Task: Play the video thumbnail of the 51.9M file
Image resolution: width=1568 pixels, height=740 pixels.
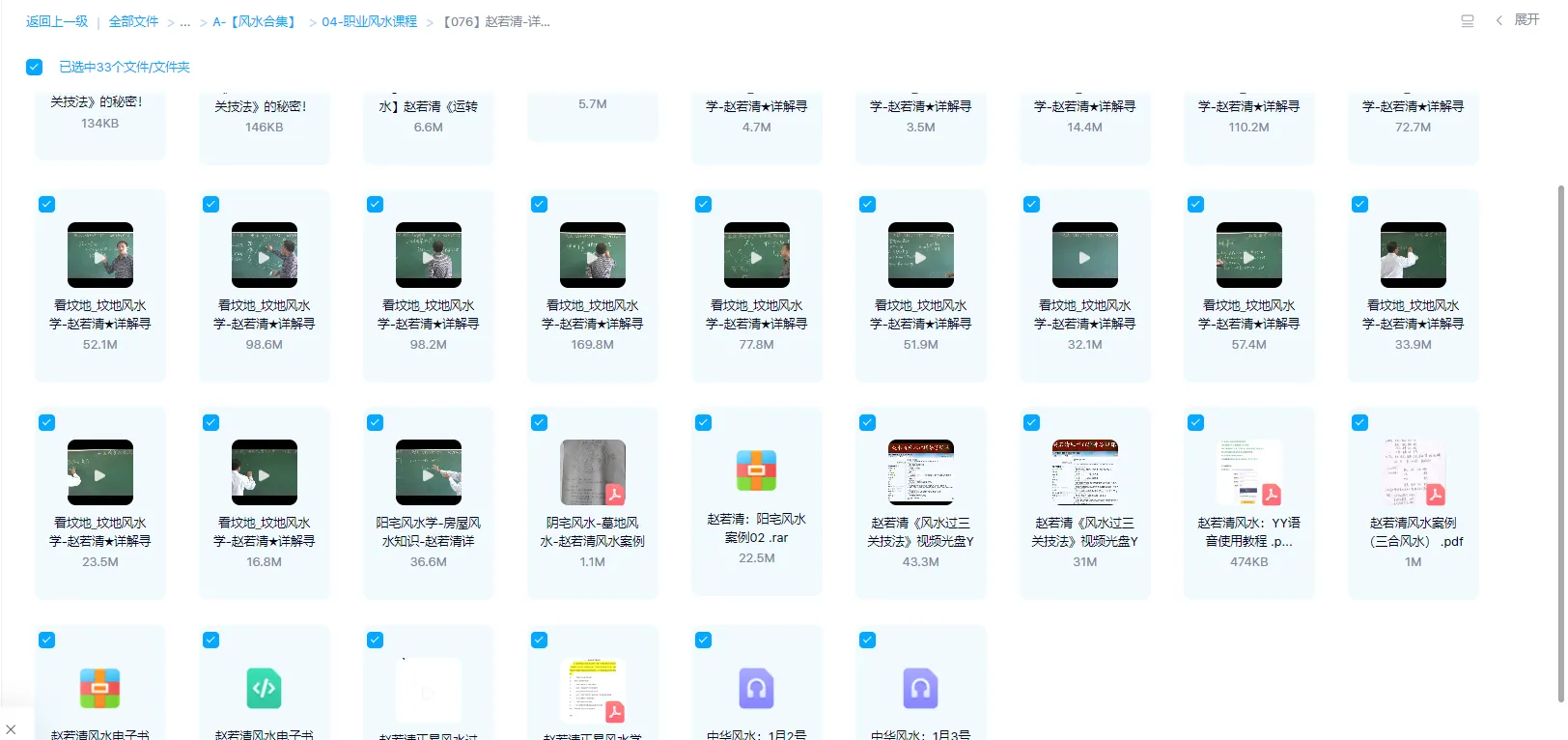Action: (x=921, y=255)
